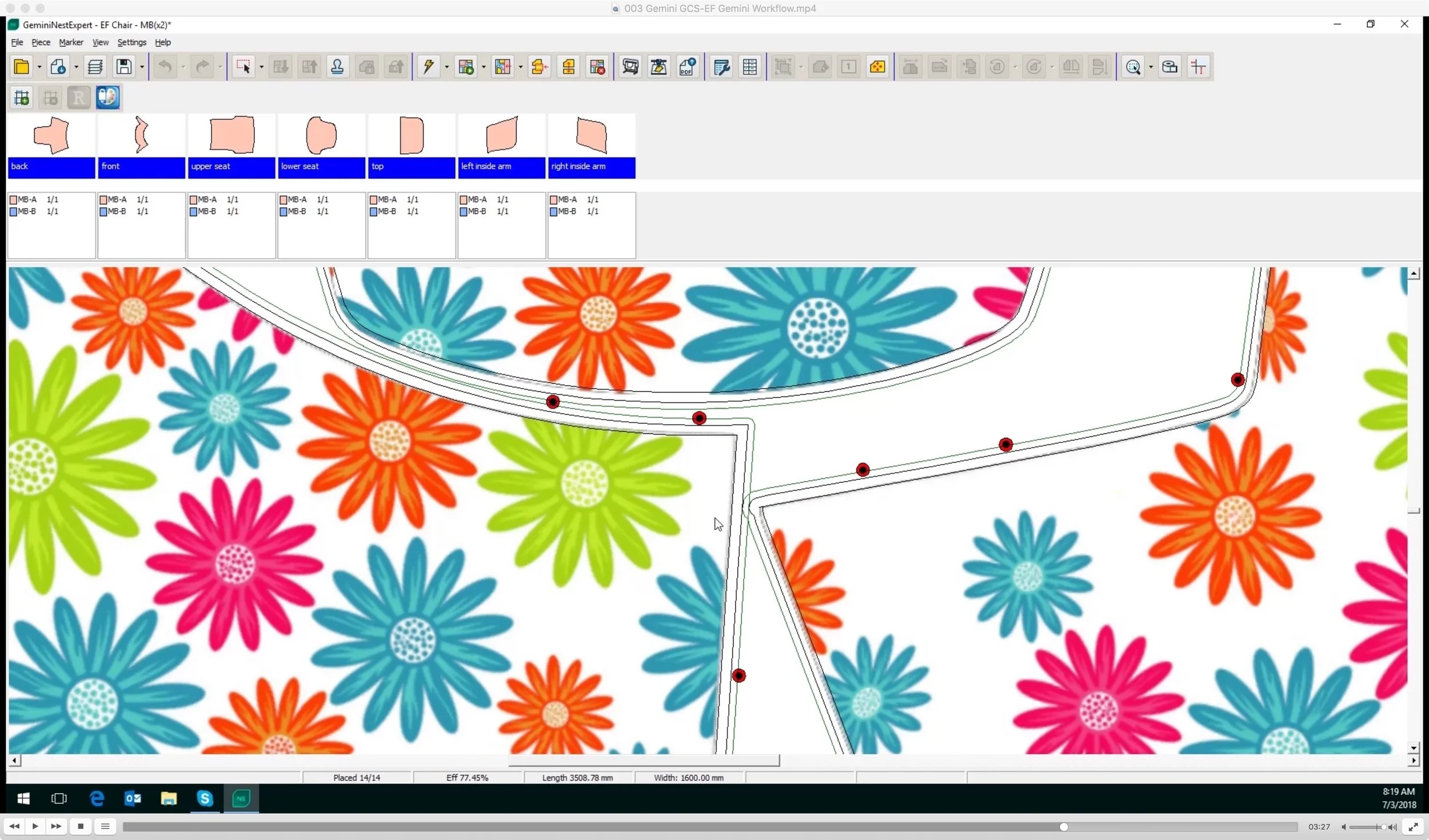Click the lightning bolt auto-nest icon

[428, 67]
